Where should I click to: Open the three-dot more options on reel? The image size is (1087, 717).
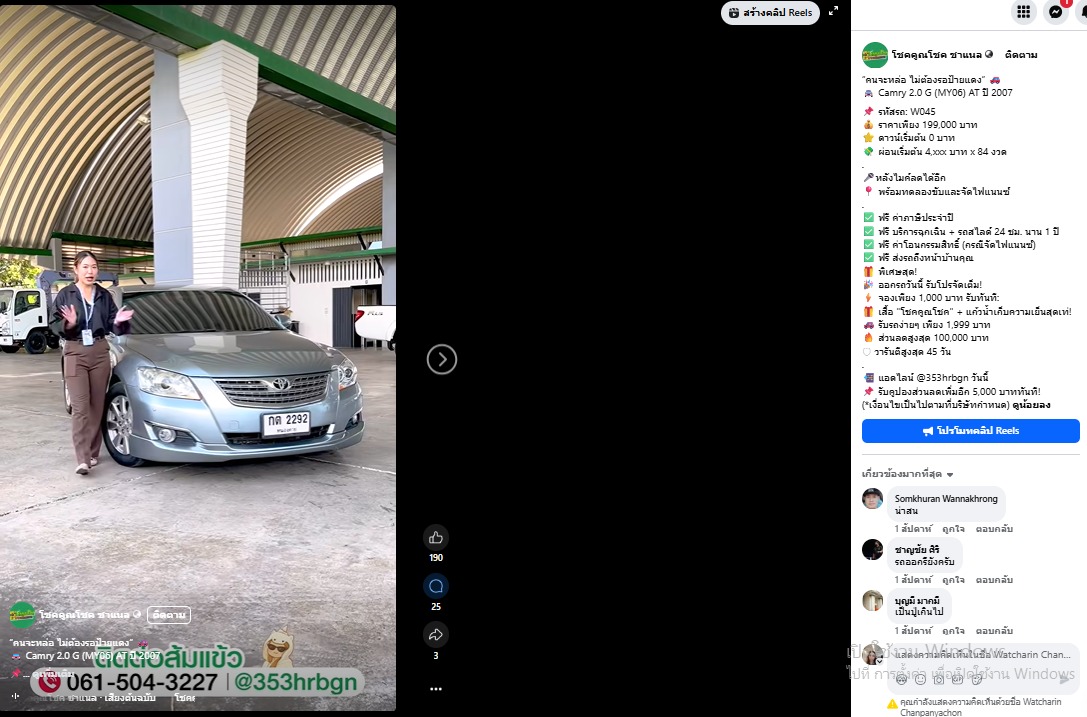[x=435, y=689]
